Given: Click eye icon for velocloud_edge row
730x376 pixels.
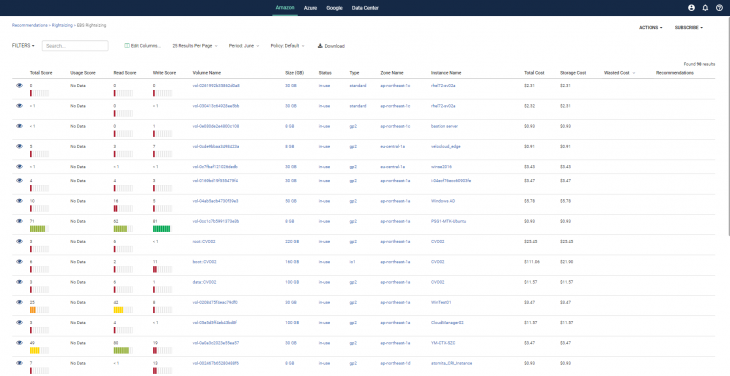Looking at the screenshot, I should pyautogui.click(x=19, y=146).
